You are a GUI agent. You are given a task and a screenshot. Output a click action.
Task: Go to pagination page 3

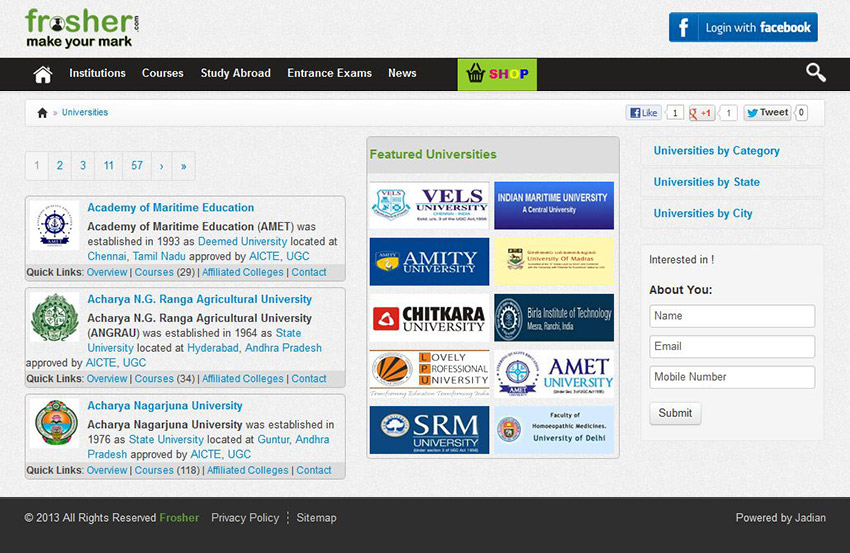coord(83,166)
